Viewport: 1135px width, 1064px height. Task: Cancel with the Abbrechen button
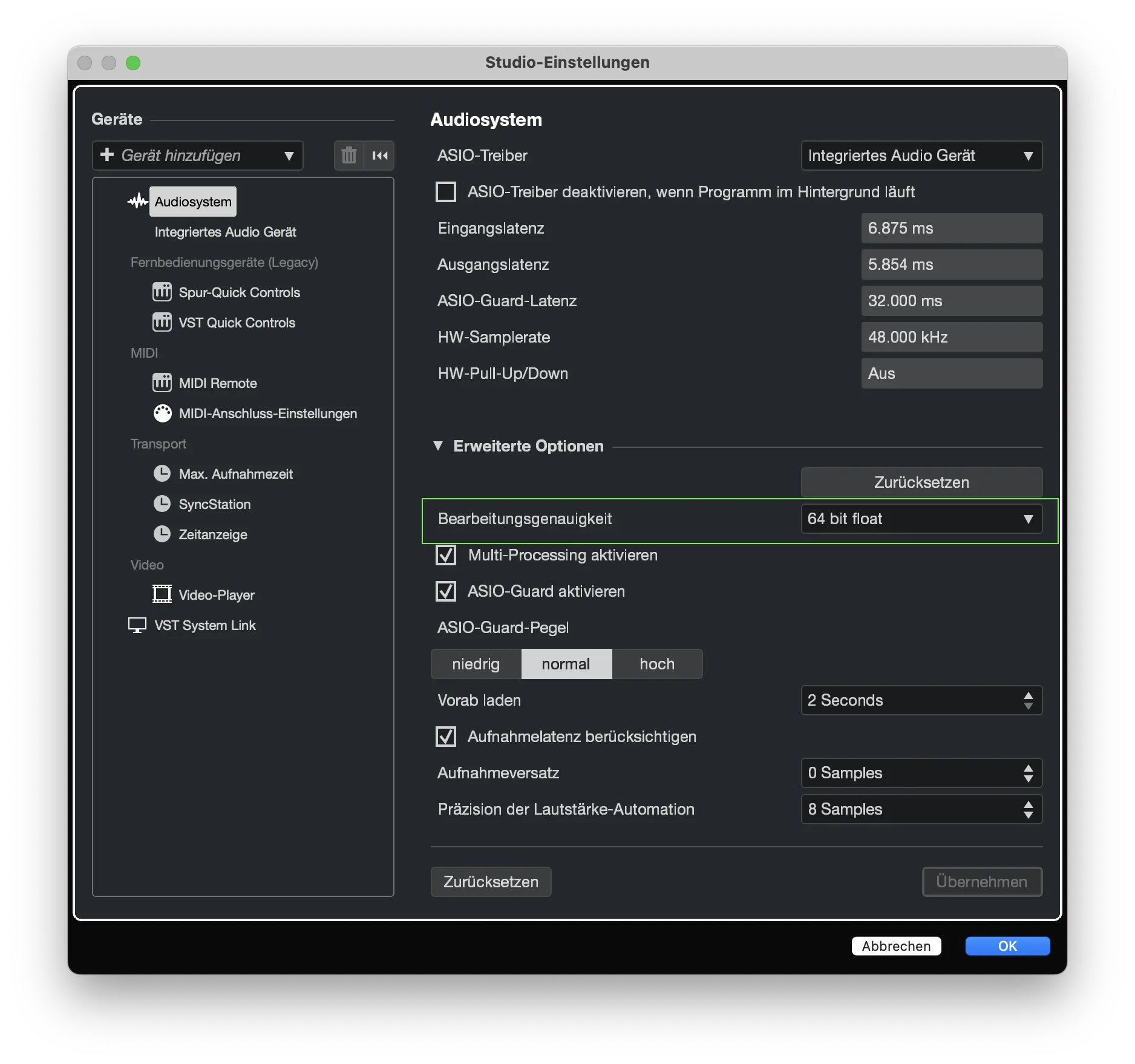click(x=896, y=946)
